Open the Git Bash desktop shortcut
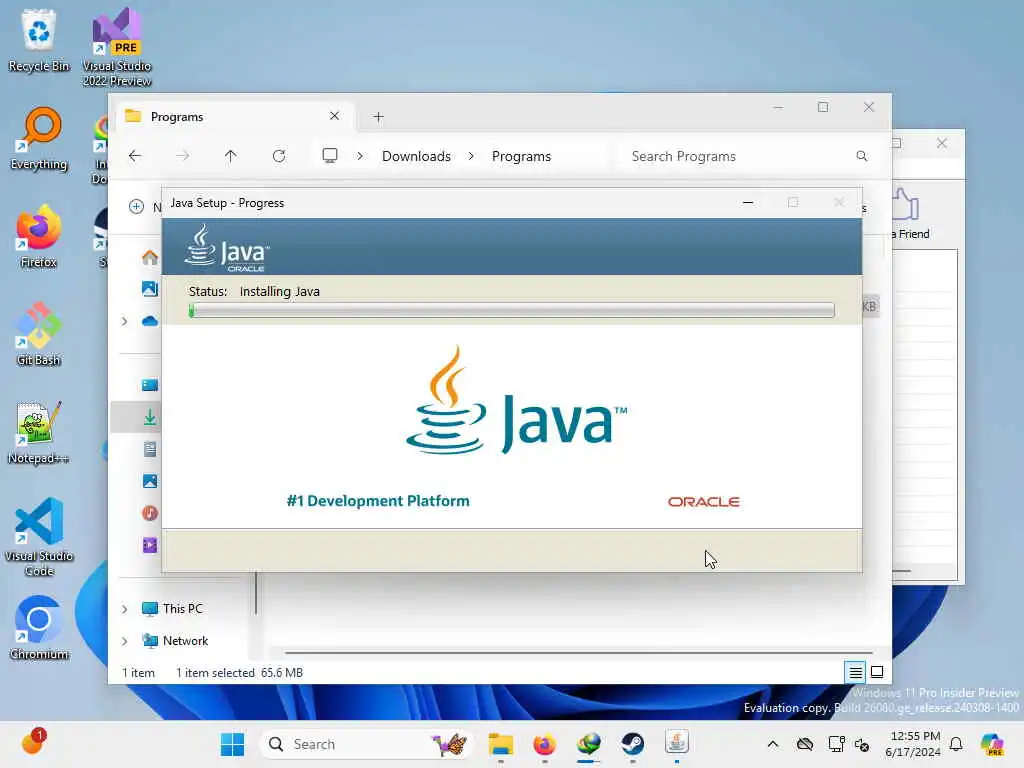Image resolution: width=1024 pixels, height=768 pixels. click(x=39, y=334)
